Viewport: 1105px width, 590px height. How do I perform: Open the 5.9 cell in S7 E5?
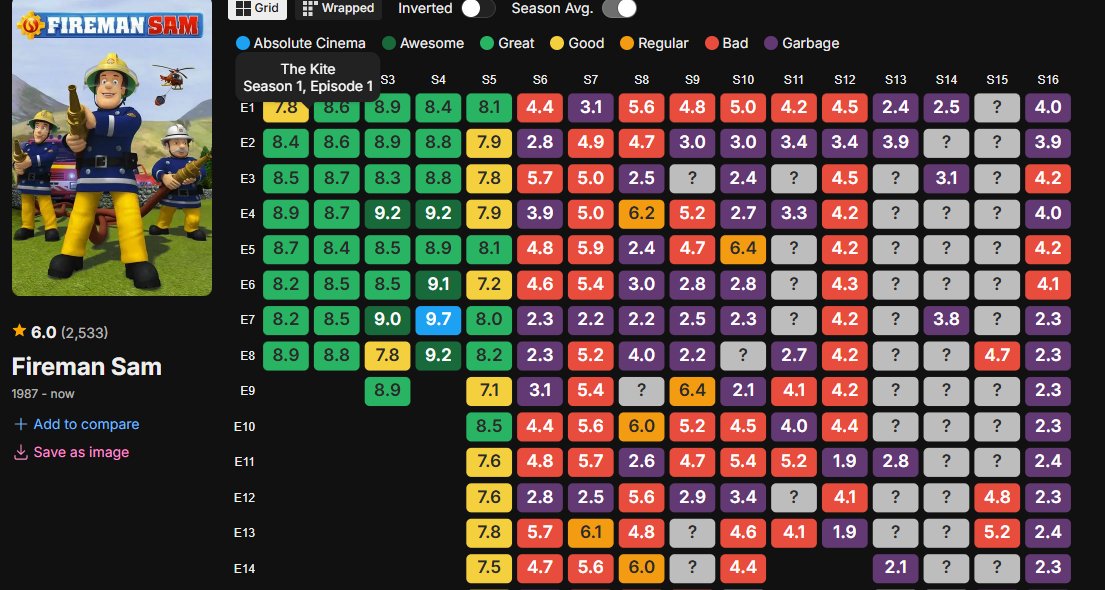point(591,250)
